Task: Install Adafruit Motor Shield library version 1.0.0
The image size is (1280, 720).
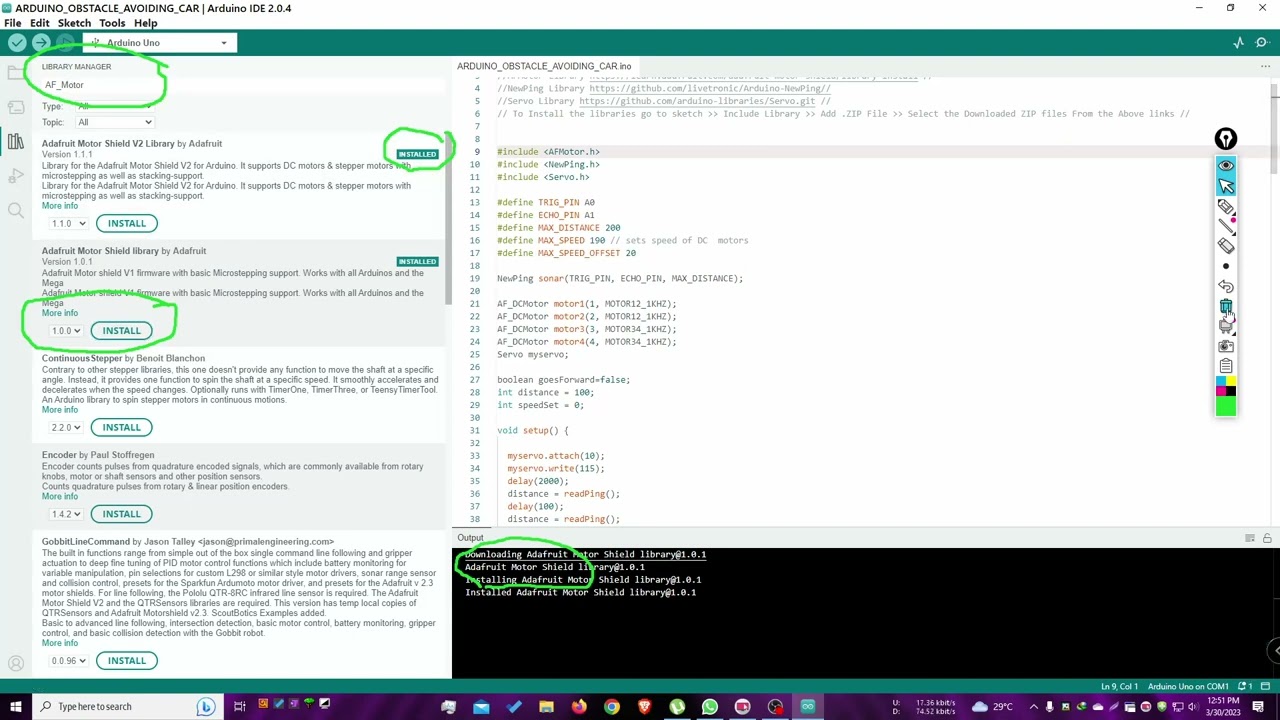Action: pos(121,331)
